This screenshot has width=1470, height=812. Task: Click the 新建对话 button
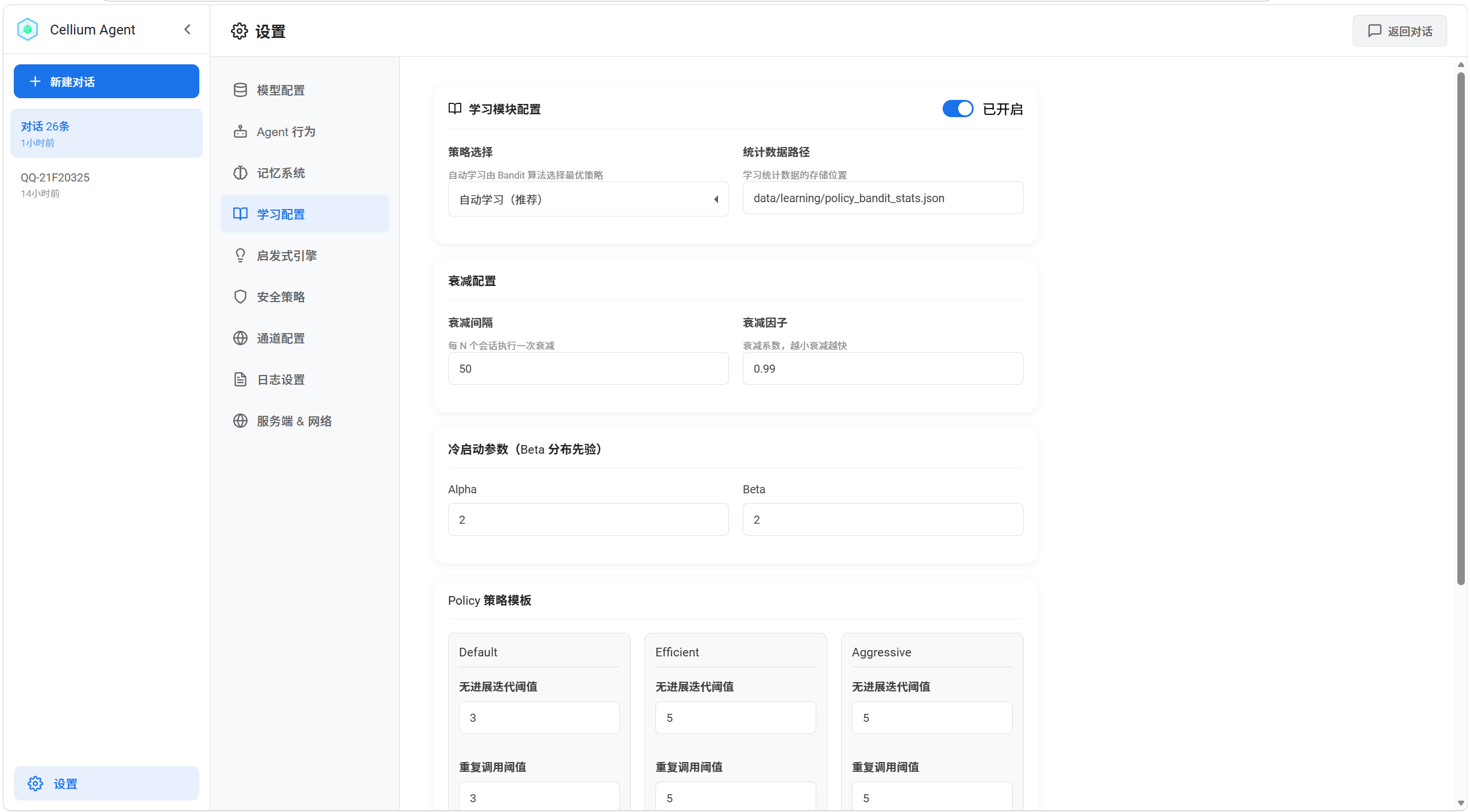[x=106, y=82]
